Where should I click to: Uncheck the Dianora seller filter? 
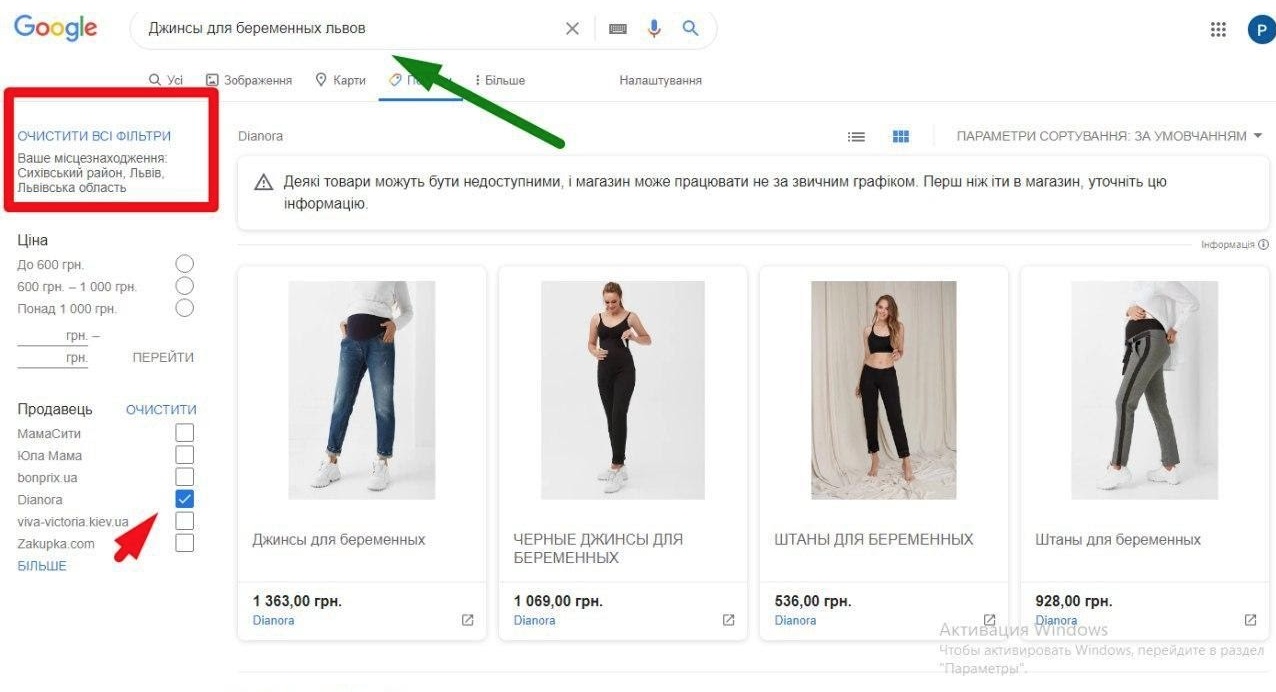(x=183, y=498)
